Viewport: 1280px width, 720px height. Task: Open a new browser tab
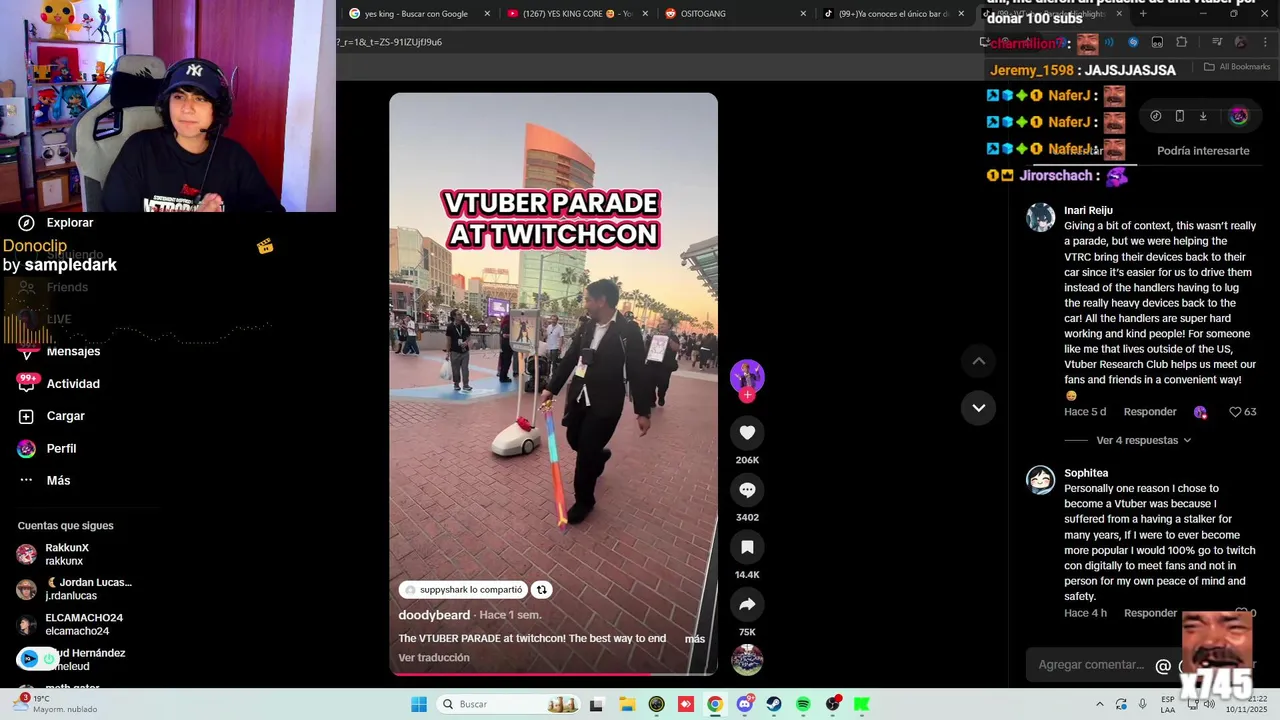1143,14
